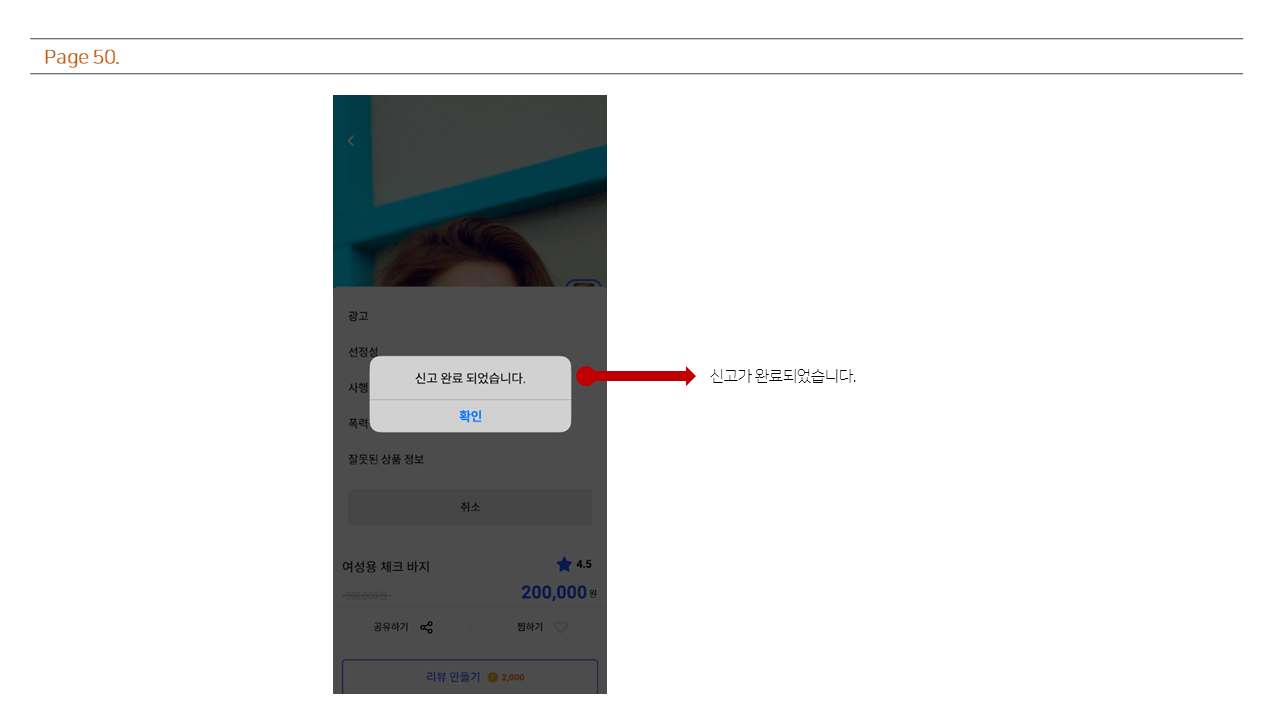Image resolution: width=1280 pixels, height=720 pixels.
Task: Open the 리뷰 만들기 button
Action: pyautogui.click(x=470, y=677)
